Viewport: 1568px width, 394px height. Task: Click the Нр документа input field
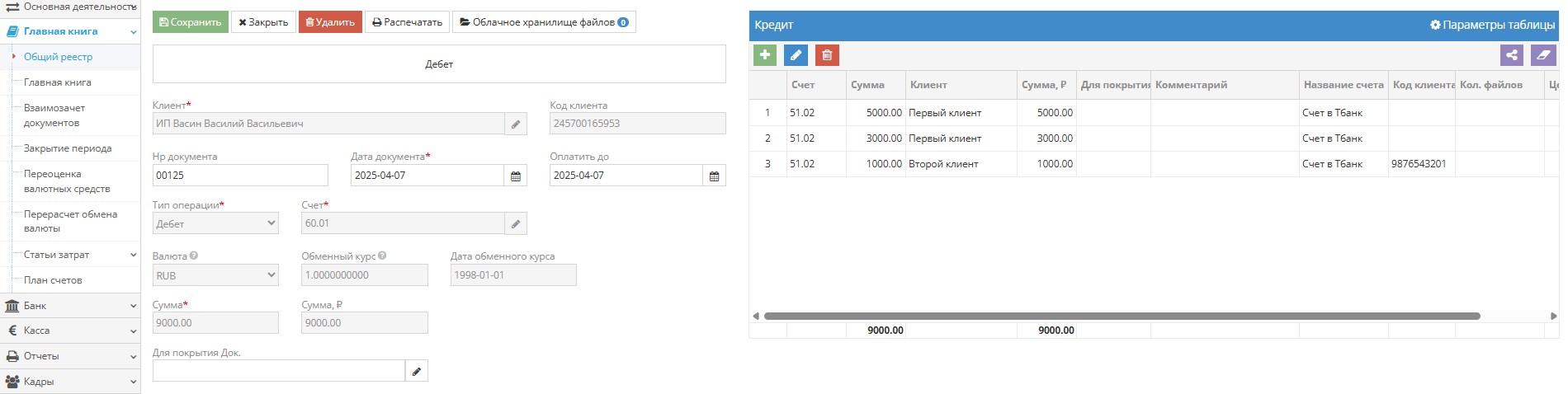(240, 176)
